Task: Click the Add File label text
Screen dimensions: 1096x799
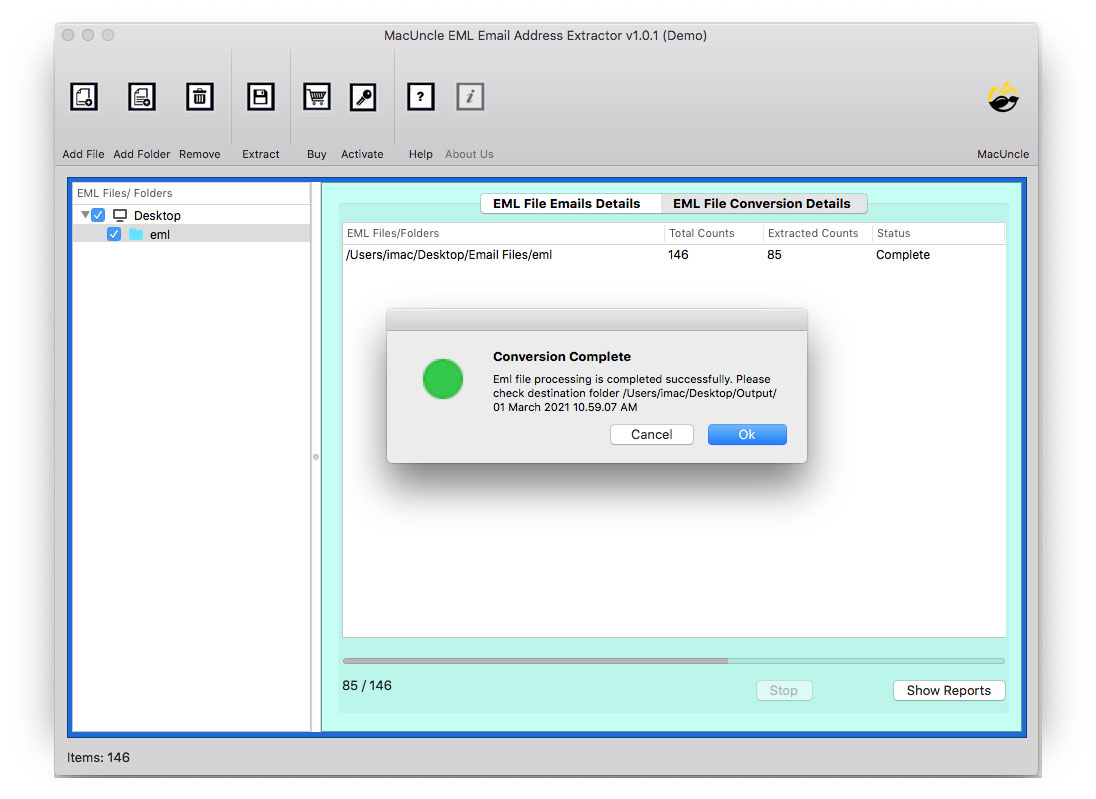Action: pyautogui.click(x=83, y=154)
